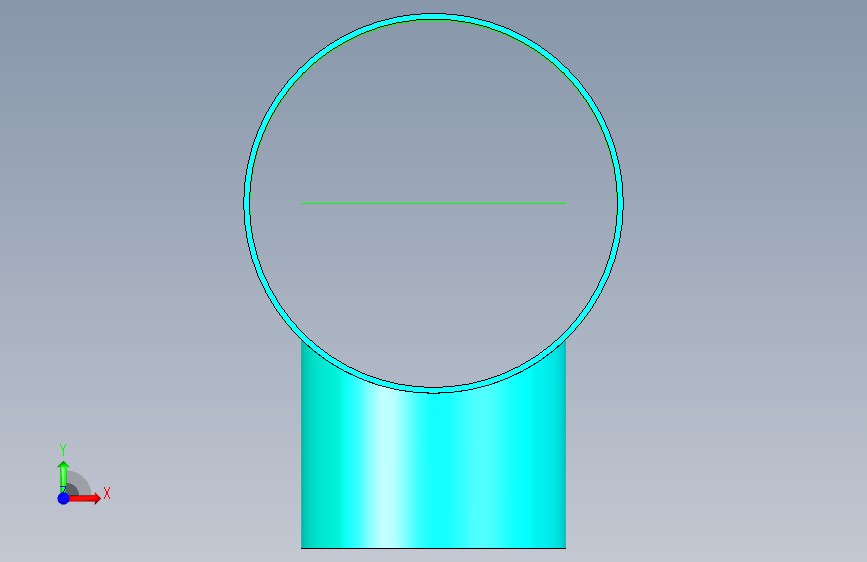Click the blue Z axis origin dot
The width and height of the screenshot is (867, 562).
(64, 498)
